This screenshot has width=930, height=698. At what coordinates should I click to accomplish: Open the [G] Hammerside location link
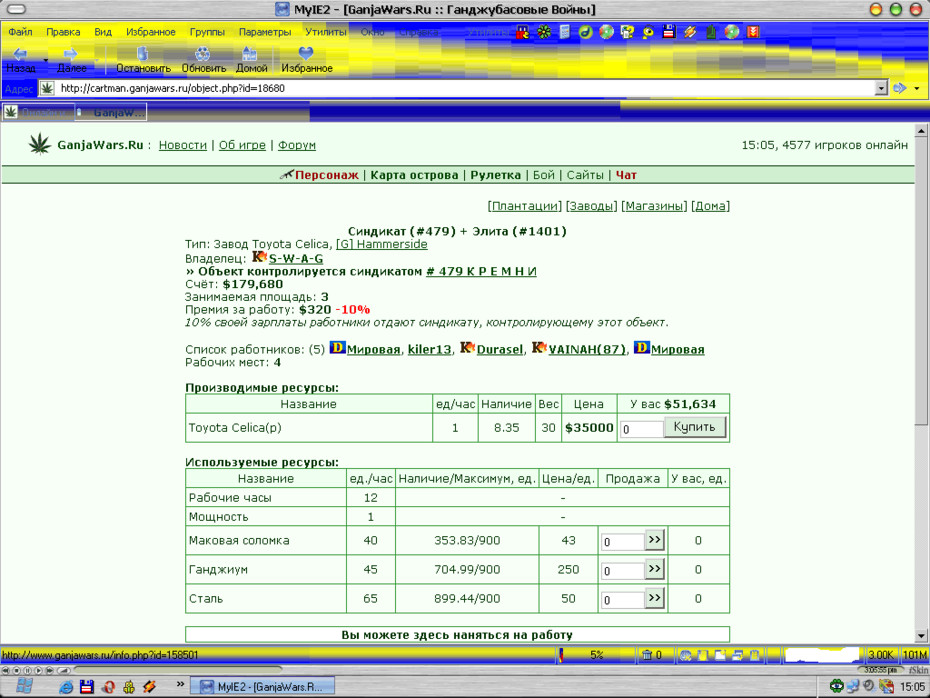[x=381, y=244]
